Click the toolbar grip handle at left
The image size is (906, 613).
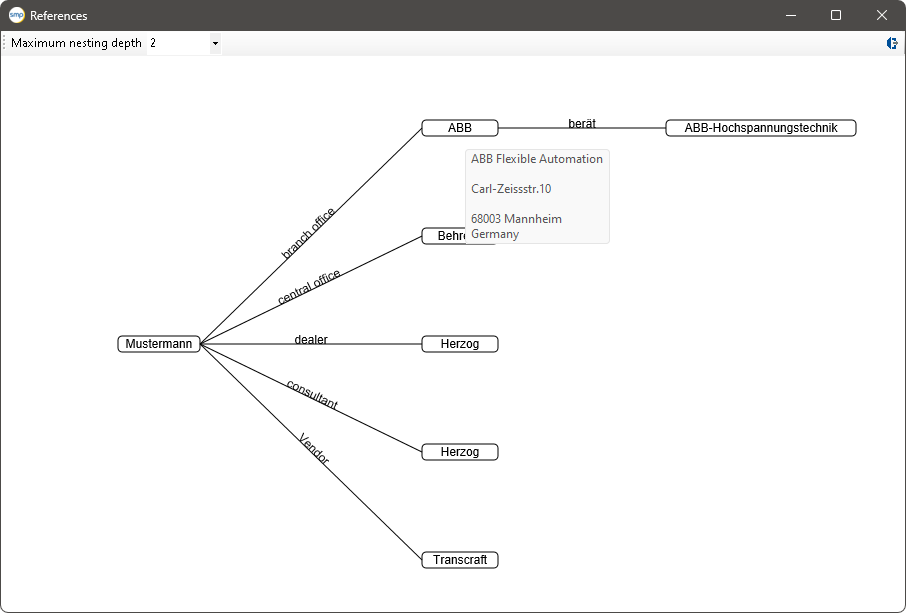pos(5,43)
